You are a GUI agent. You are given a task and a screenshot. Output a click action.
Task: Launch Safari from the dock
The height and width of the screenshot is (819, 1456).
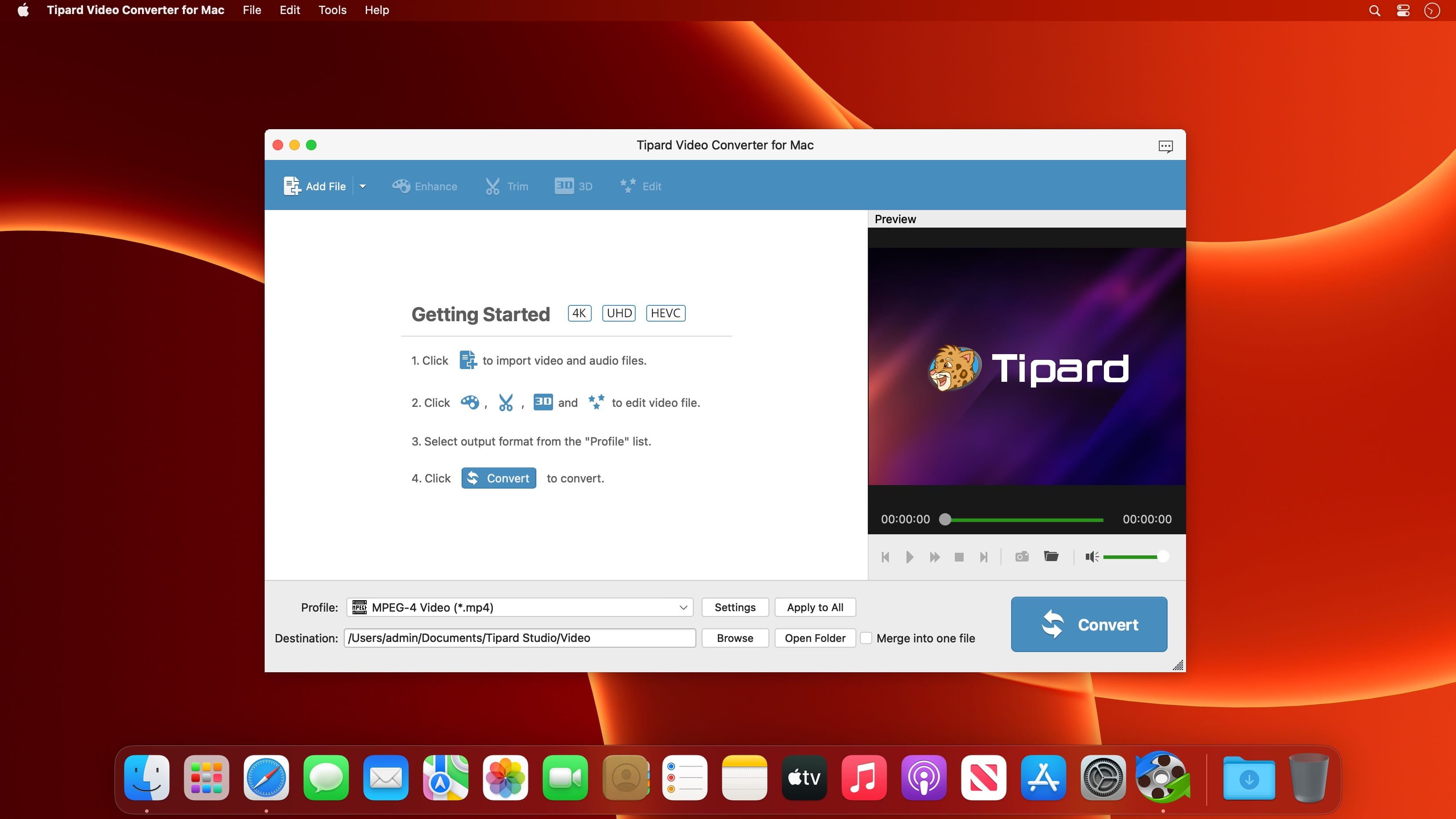pyautogui.click(x=266, y=777)
